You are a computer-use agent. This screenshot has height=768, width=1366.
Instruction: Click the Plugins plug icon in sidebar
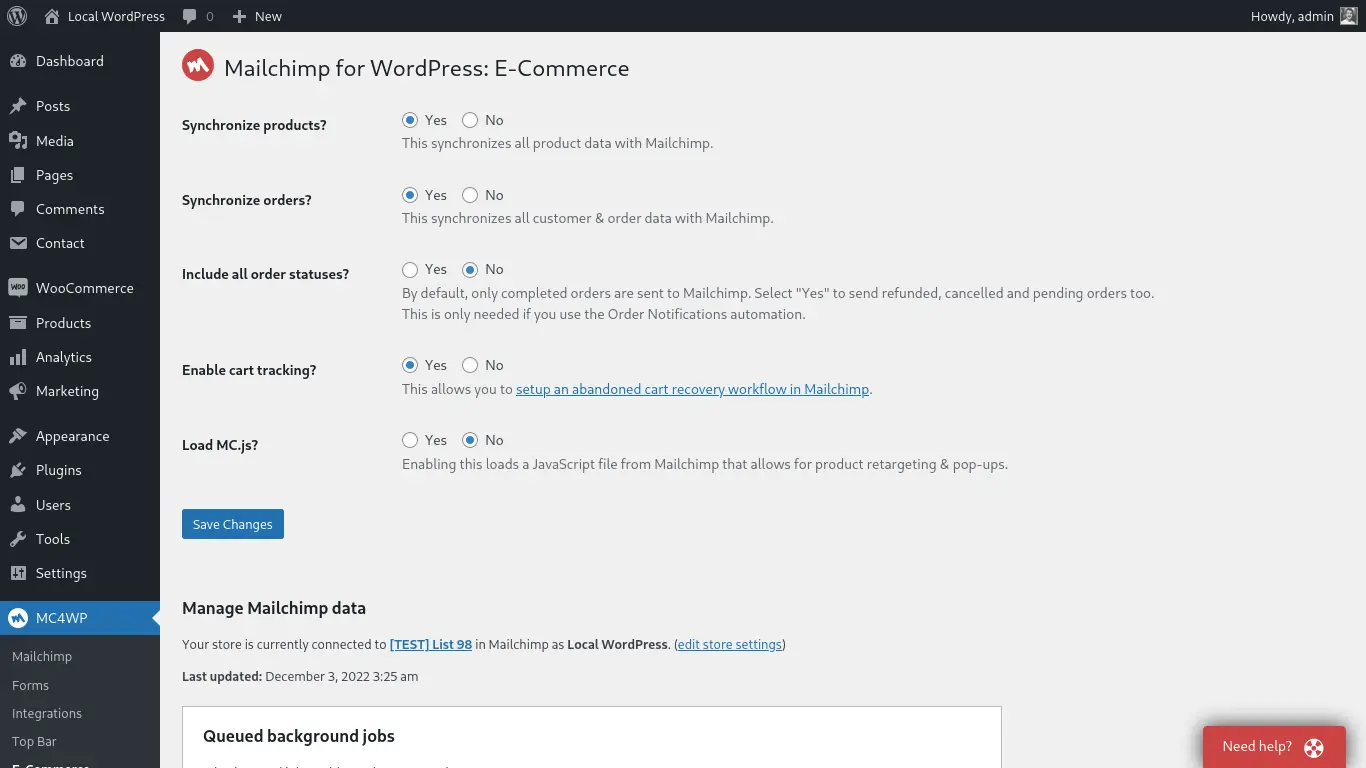[x=18, y=470]
